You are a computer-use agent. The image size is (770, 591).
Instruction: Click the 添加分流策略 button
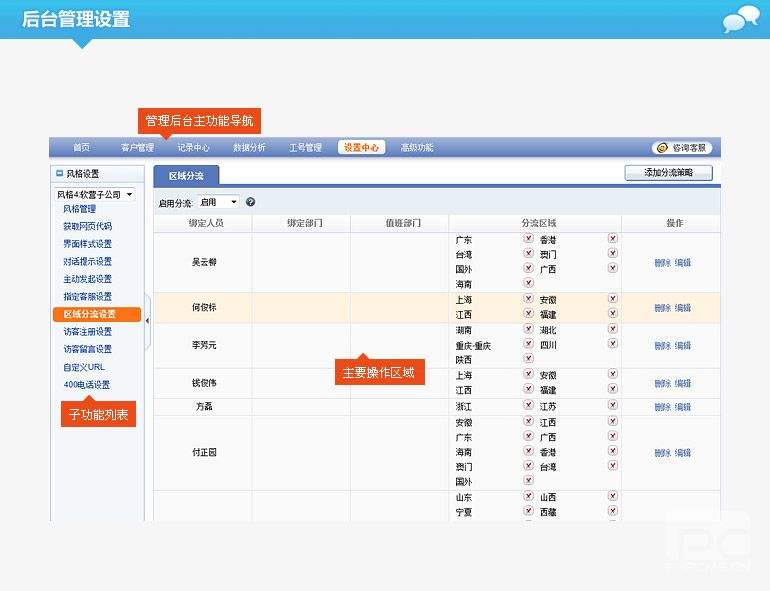668,173
